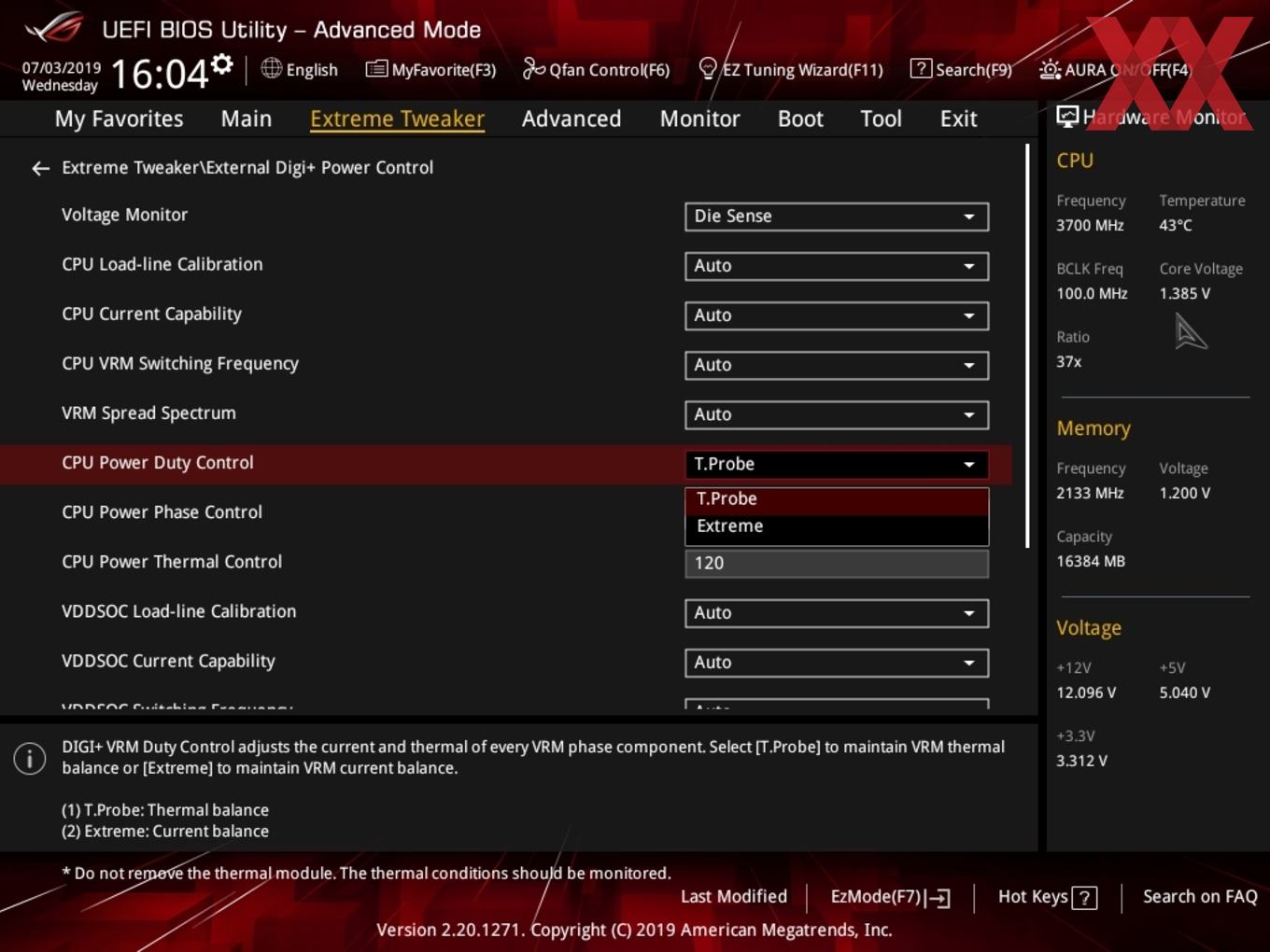Viewport: 1270px width, 952px height.
Task: Click the Extreme Tweaker\External Digi+ Power Control breadcrumb
Action: point(247,168)
